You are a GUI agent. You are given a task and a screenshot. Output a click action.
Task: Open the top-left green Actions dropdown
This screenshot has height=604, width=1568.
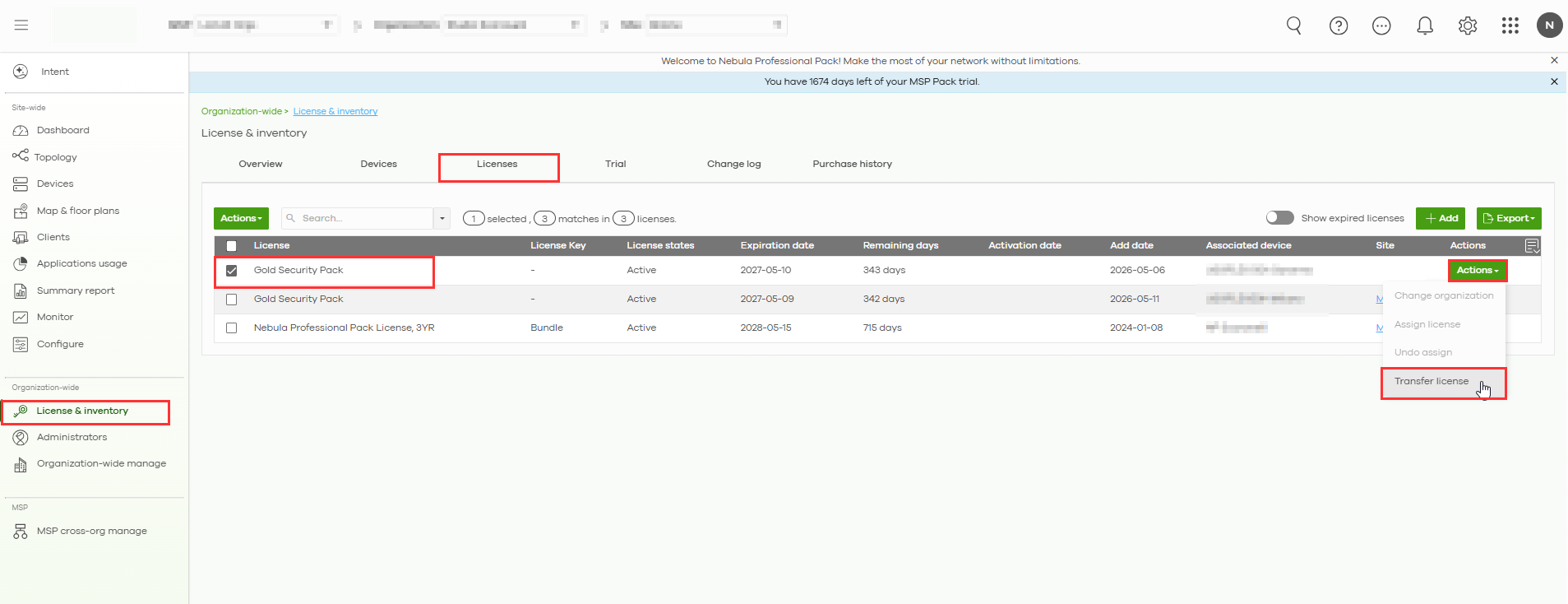tap(241, 218)
